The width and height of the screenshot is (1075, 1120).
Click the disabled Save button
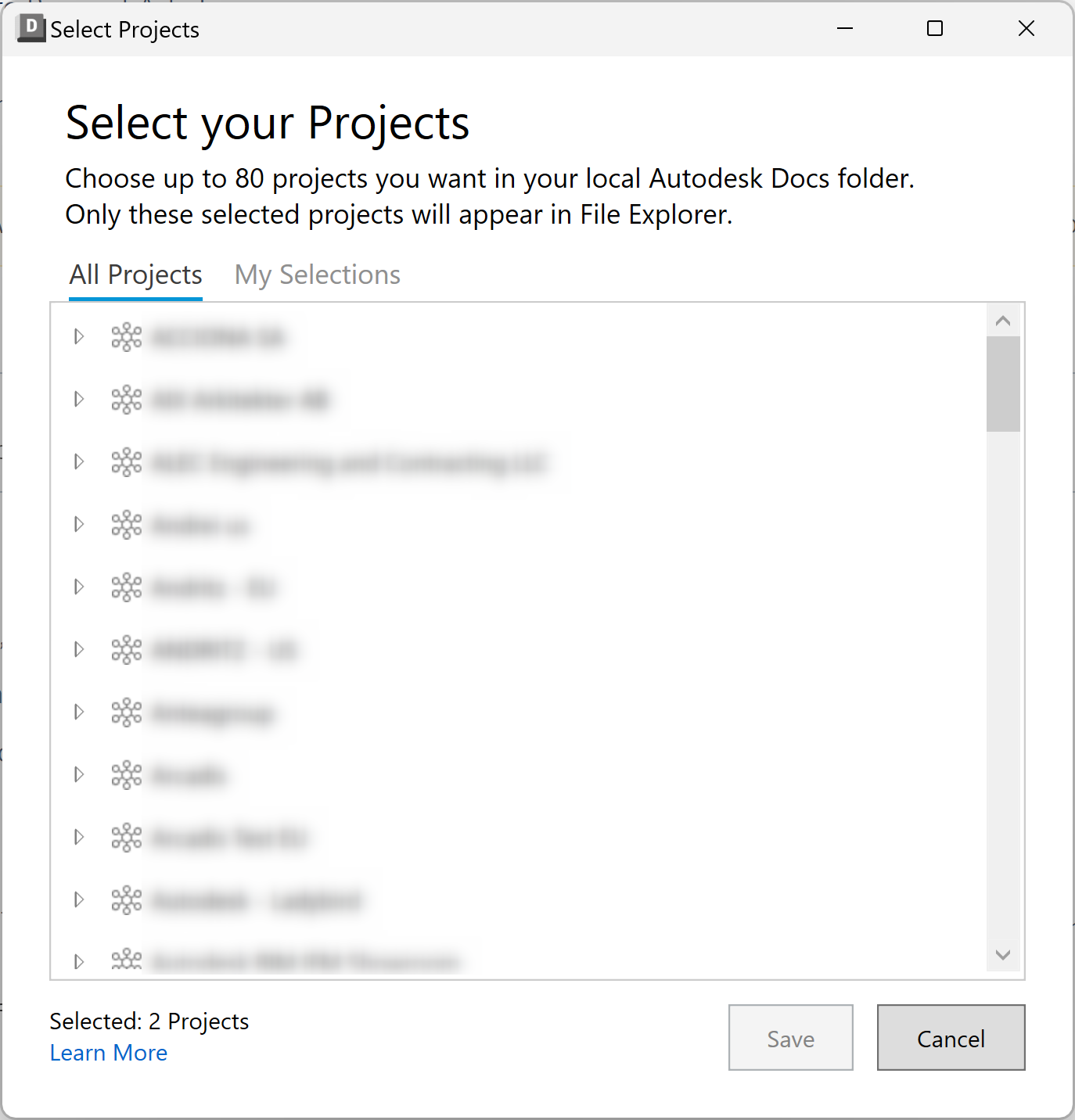[x=790, y=1038]
